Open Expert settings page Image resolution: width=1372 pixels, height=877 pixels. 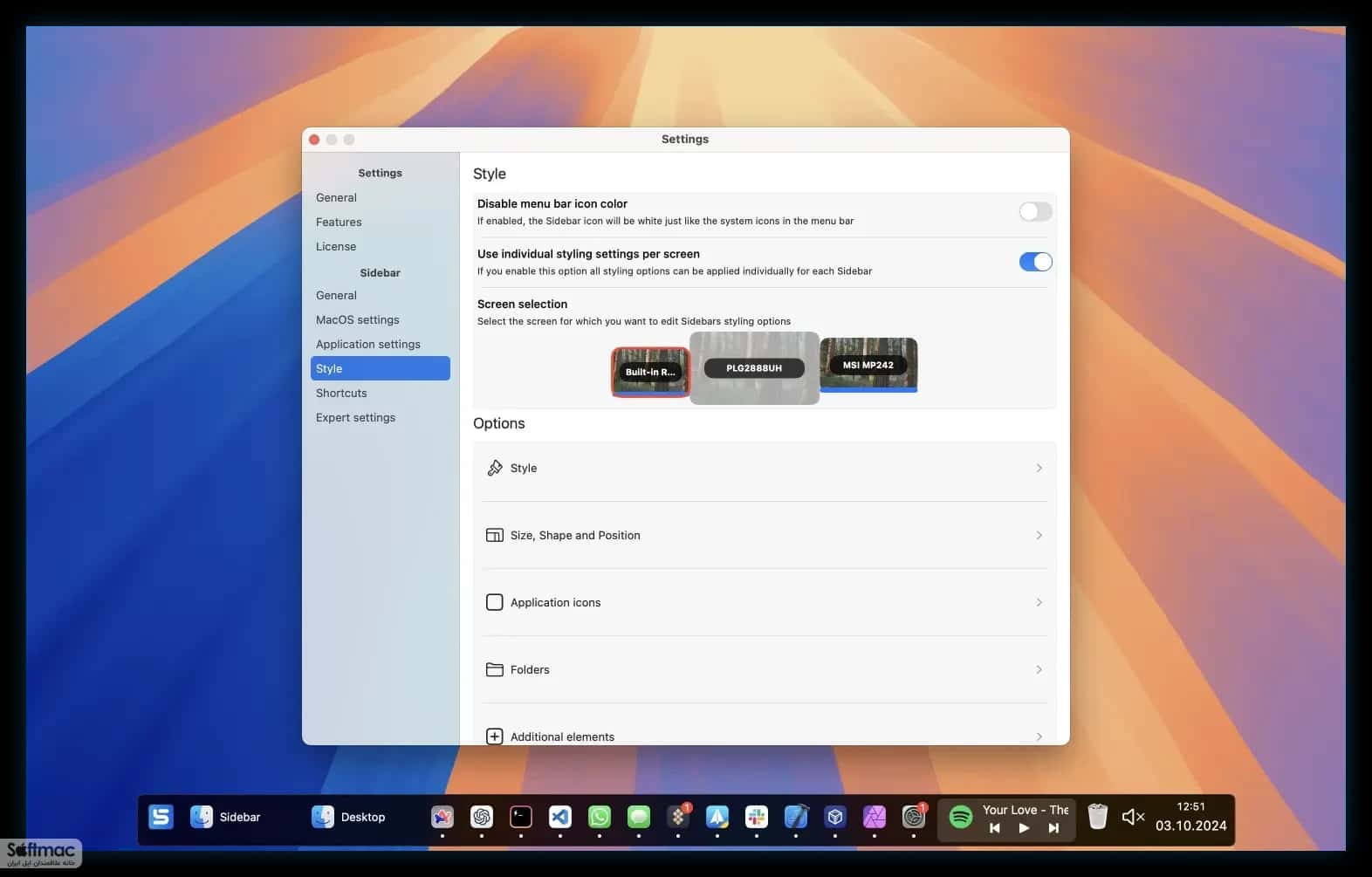(381, 417)
